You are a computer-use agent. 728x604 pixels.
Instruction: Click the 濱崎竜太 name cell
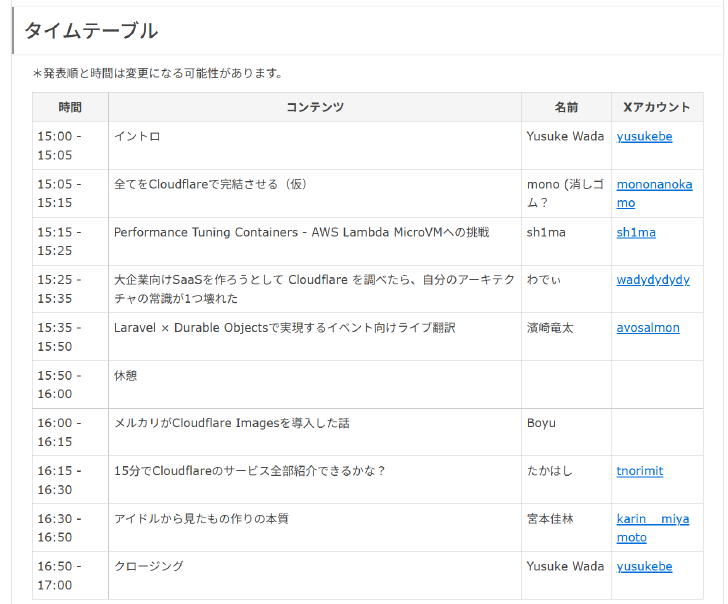[566, 337]
